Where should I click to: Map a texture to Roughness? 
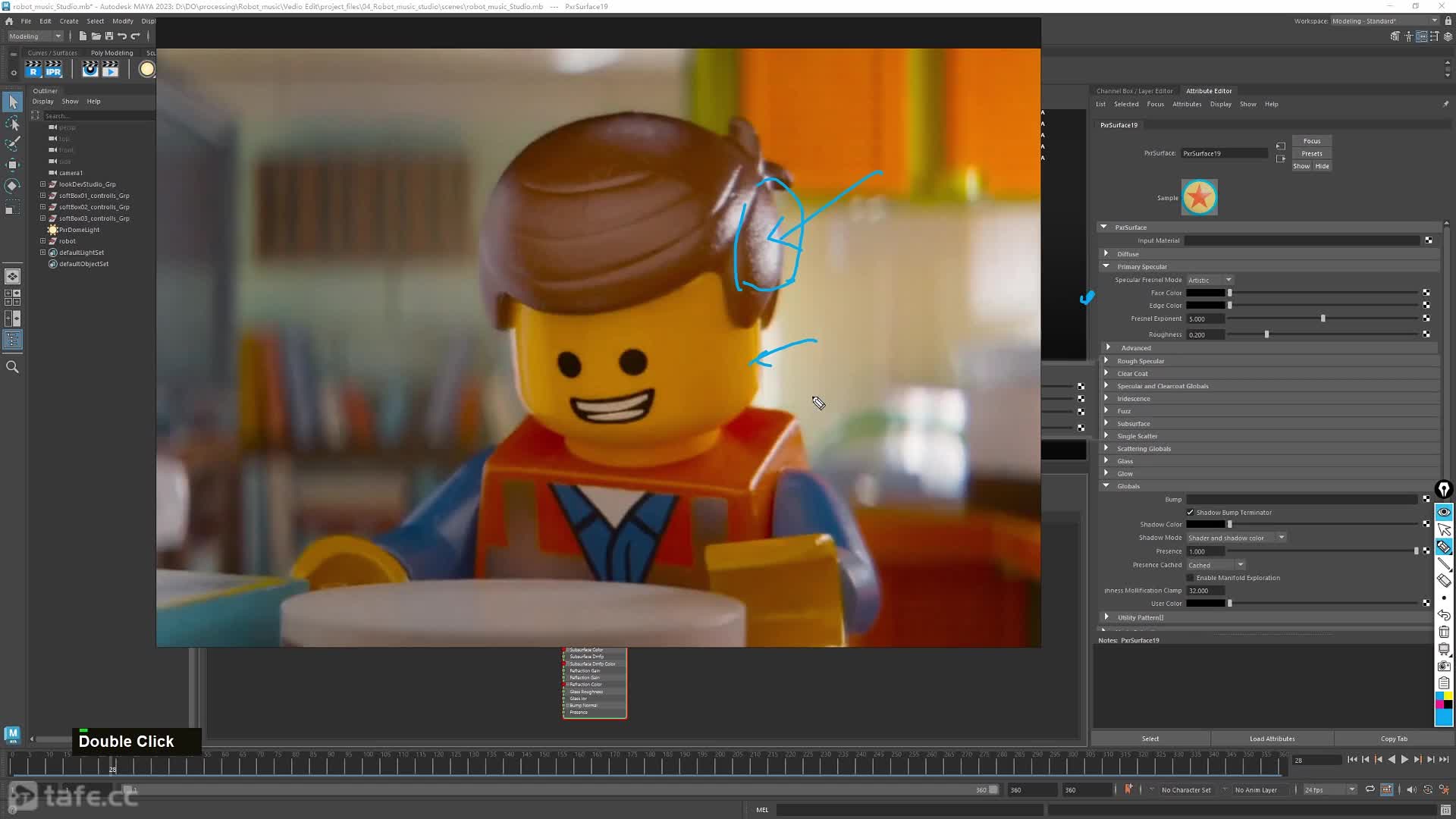(1426, 334)
